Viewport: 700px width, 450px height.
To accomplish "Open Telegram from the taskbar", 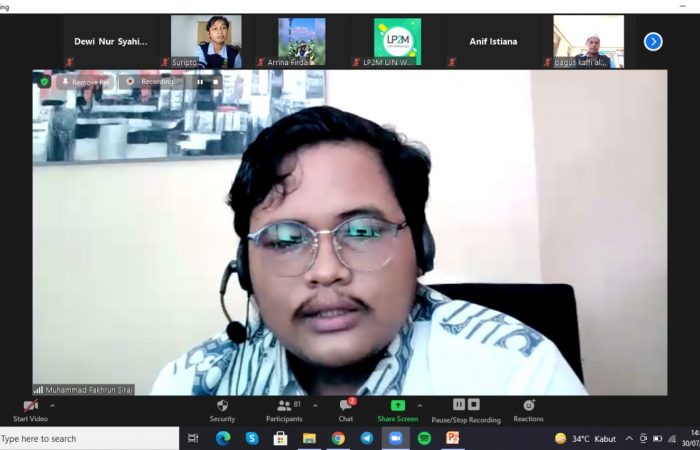I will pos(367,438).
